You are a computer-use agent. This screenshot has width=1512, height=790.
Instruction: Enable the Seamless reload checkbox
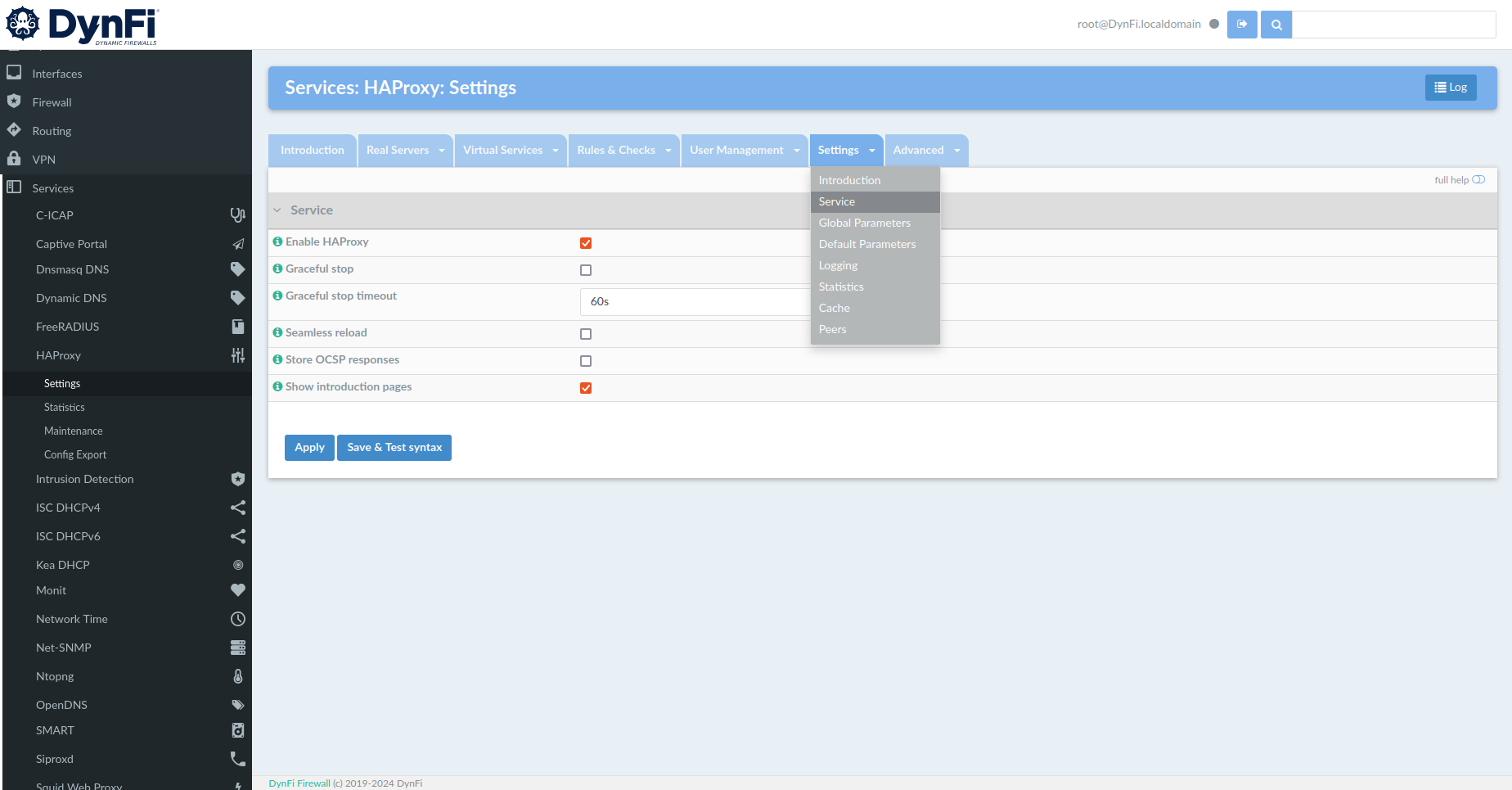pos(586,334)
